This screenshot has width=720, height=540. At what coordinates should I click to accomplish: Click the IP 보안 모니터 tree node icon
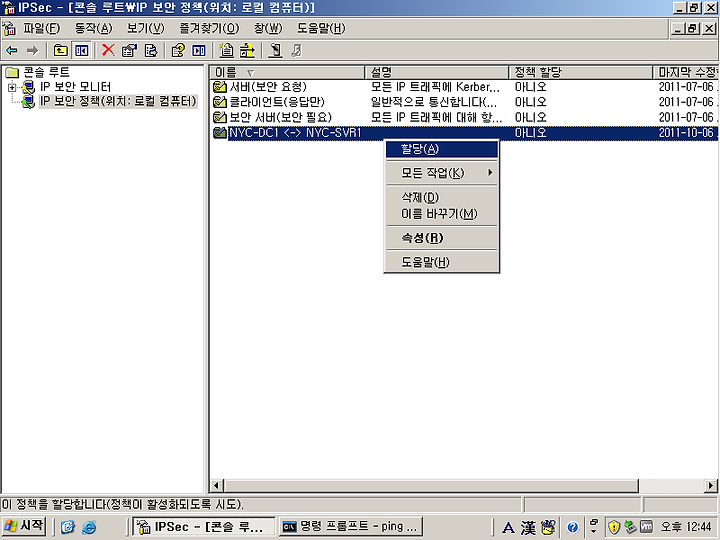pyautogui.click(x=28, y=87)
